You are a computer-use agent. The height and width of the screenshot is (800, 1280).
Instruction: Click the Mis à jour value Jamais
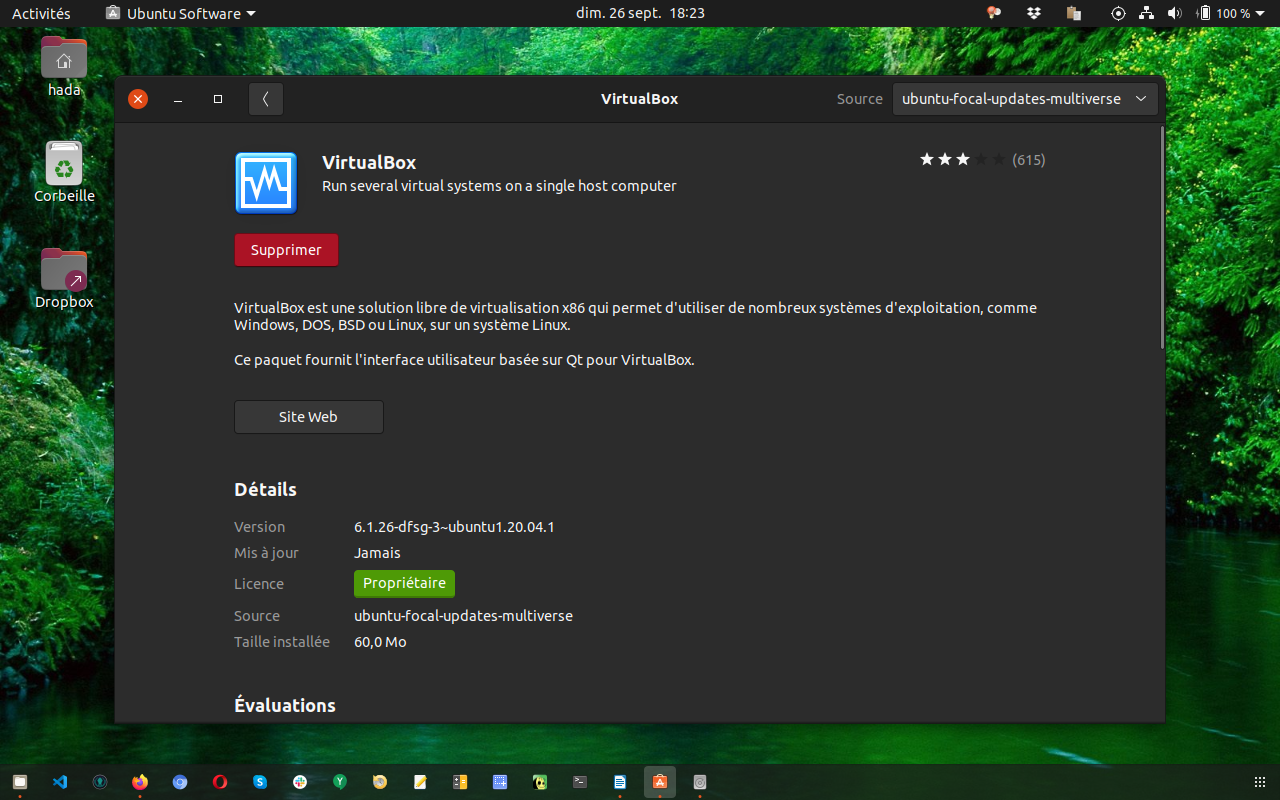tap(377, 553)
